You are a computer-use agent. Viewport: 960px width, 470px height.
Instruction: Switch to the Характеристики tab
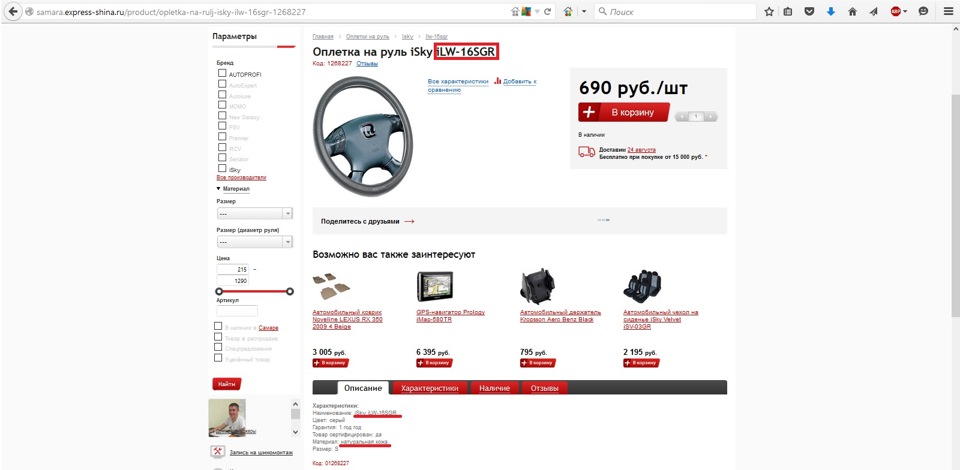(429, 388)
